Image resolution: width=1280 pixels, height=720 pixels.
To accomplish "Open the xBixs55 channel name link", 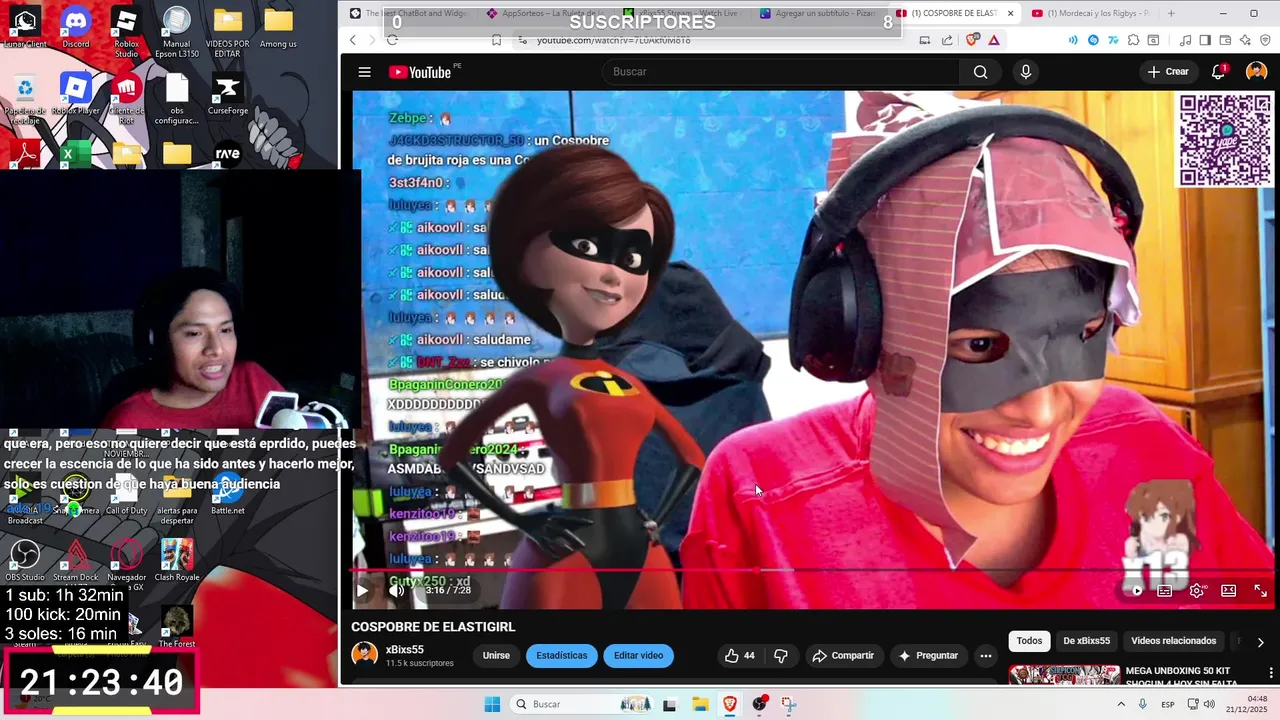I will (x=405, y=650).
